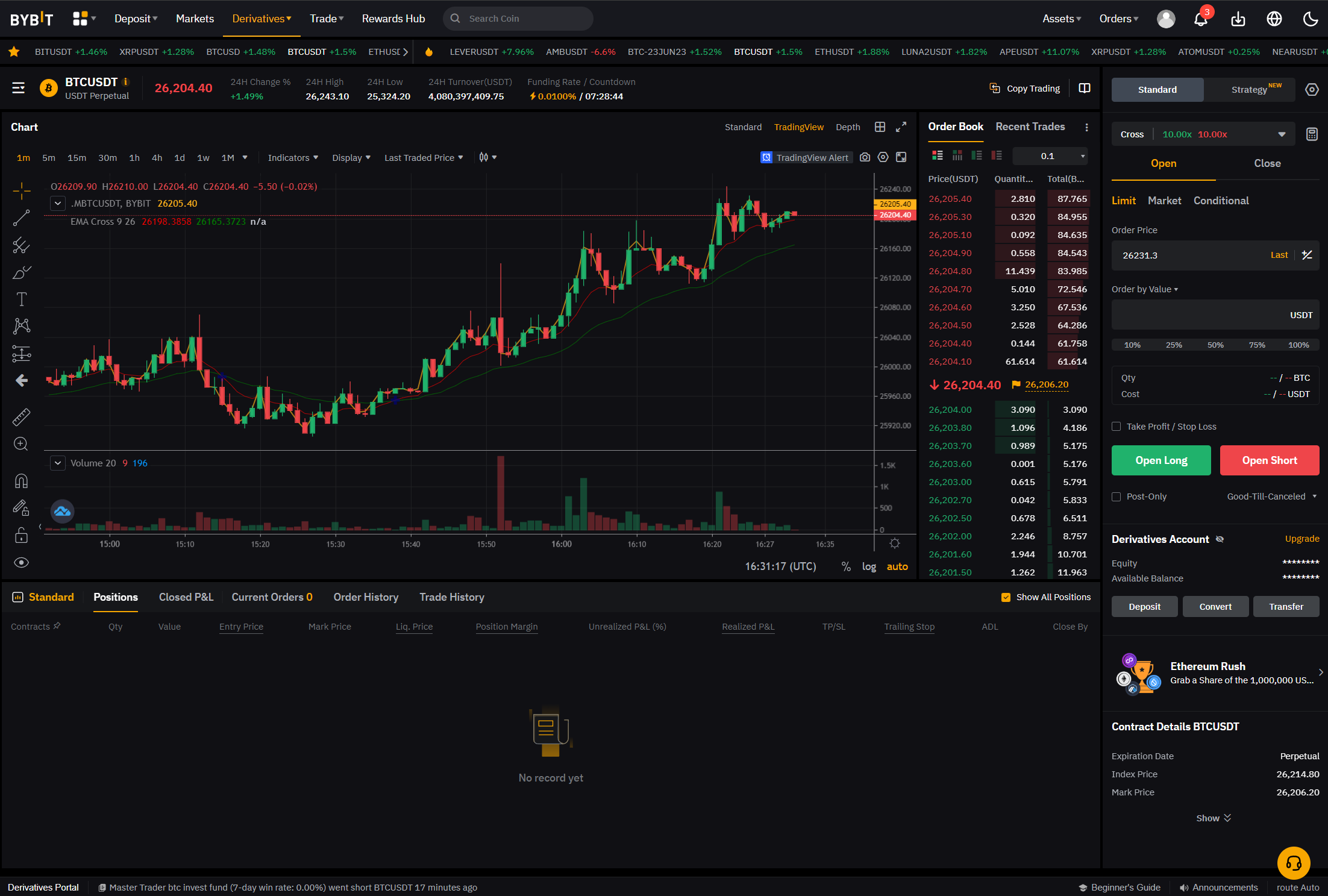Viewport: 1328px width, 896px height.
Task: Take a chart snapshot with camera icon
Action: pyautogui.click(x=865, y=157)
